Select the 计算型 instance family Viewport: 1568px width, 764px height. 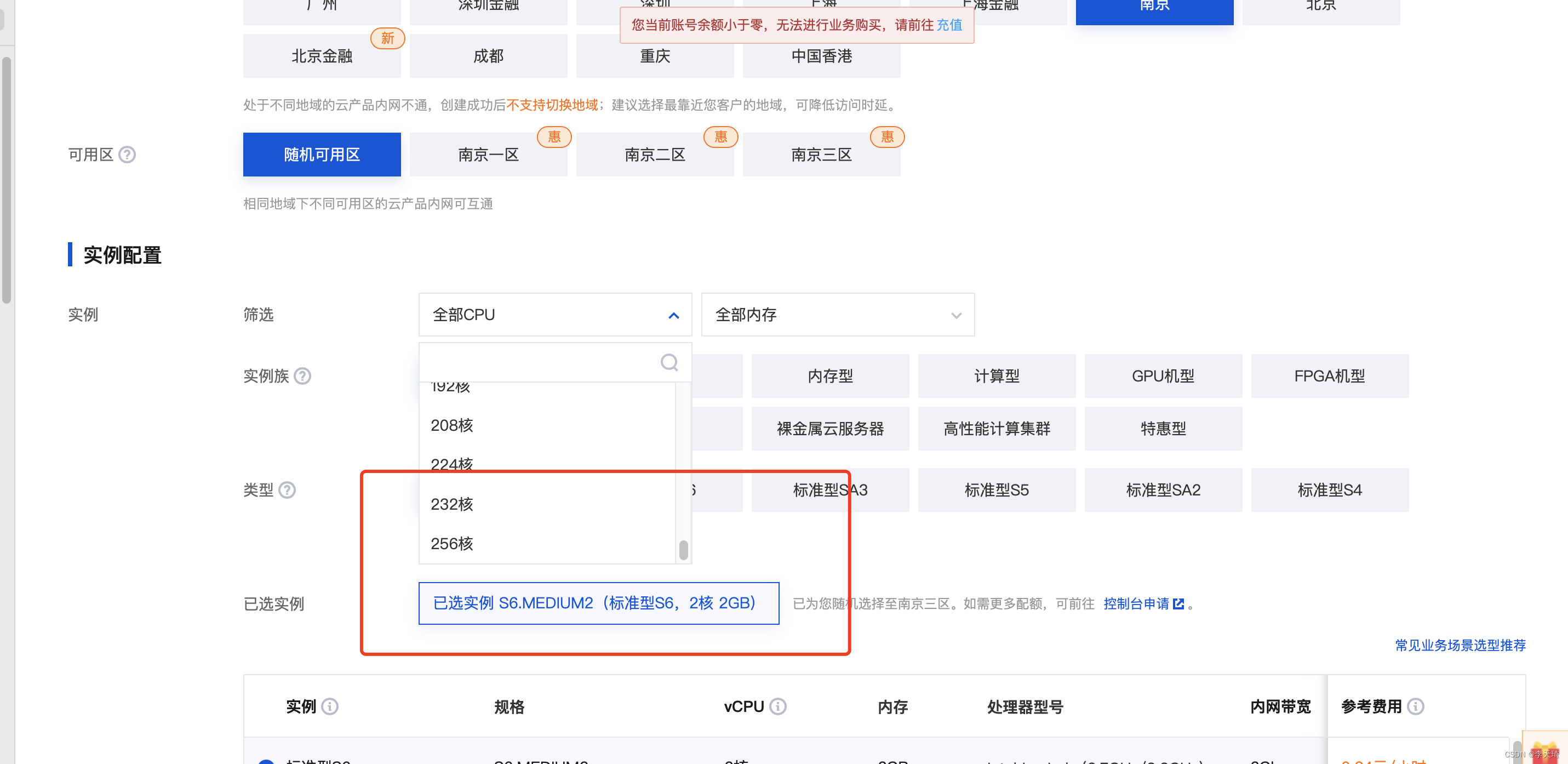997,376
